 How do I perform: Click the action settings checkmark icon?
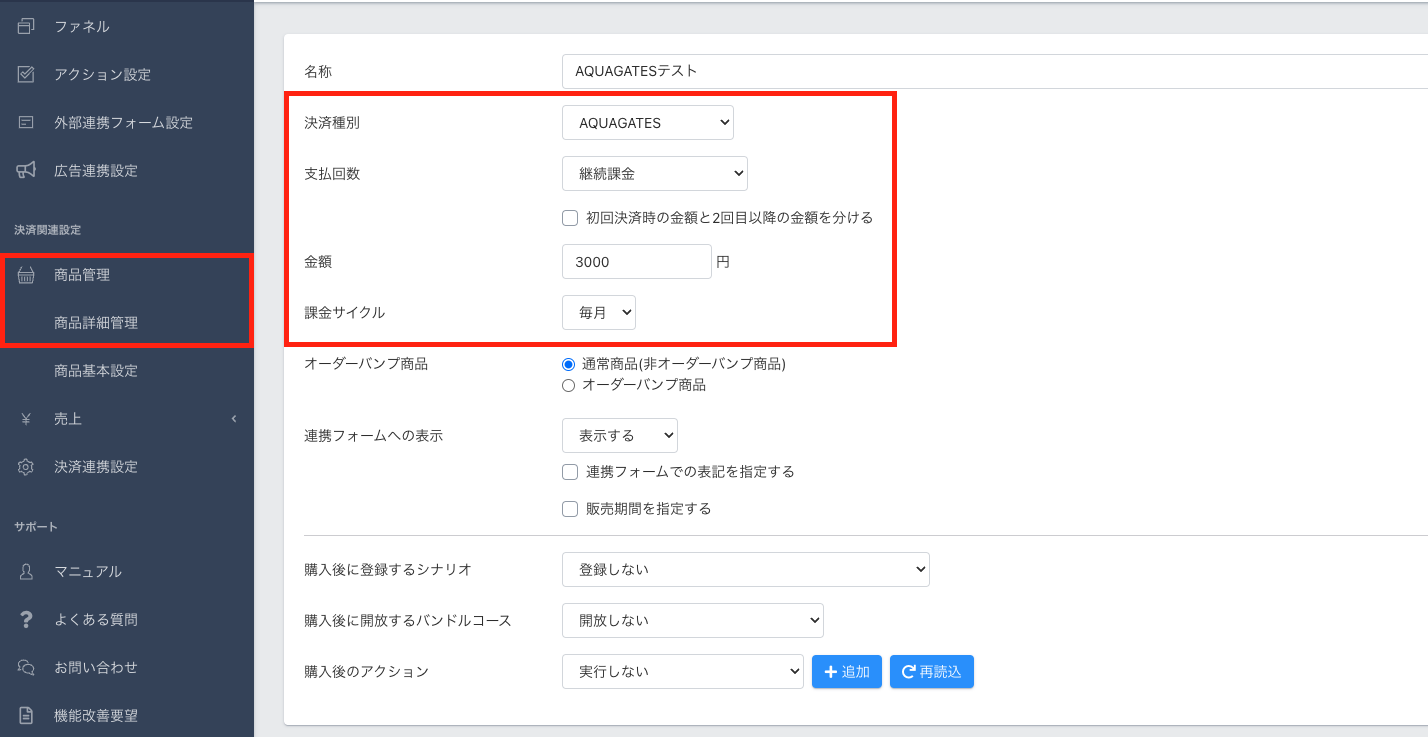click(26, 75)
